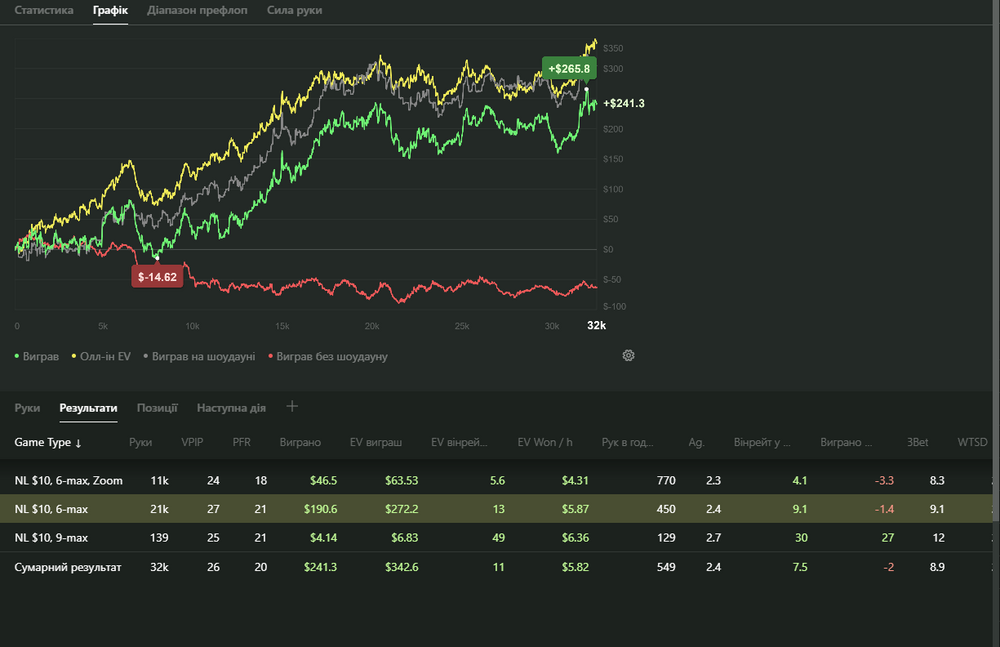The width and height of the screenshot is (1000, 647).
Task: Click the plus icon to add tab
Action: [x=292, y=407]
